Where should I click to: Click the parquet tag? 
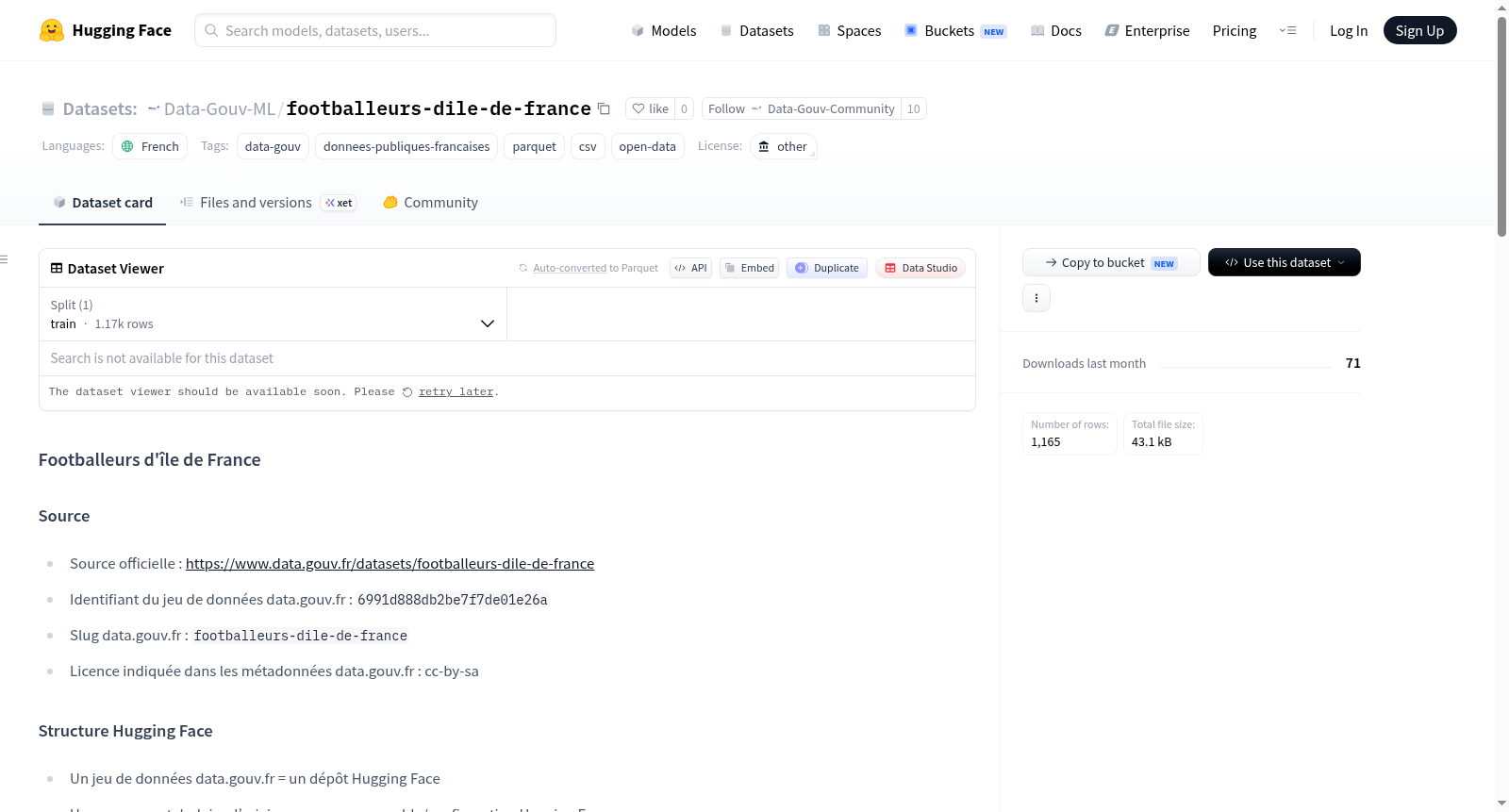534,147
